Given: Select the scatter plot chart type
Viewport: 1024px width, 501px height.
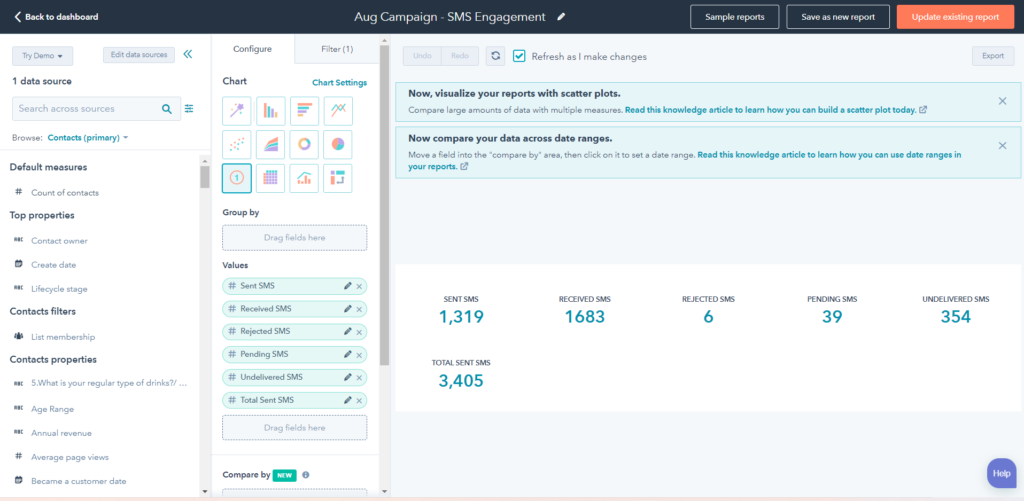Looking at the screenshot, I should pyautogui.click(x=237, y=145).
